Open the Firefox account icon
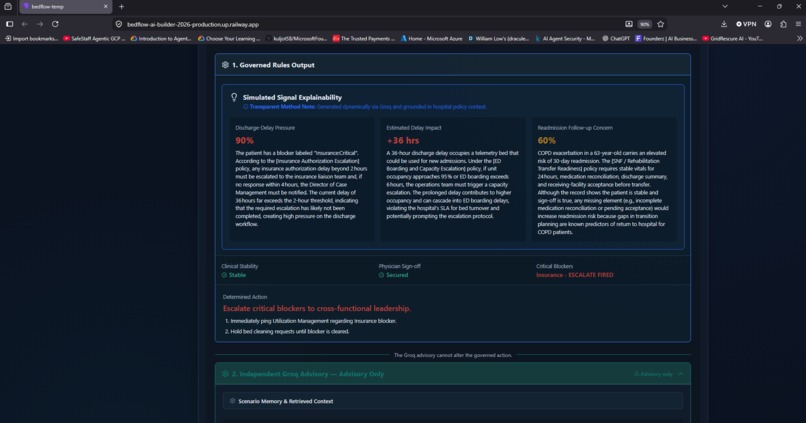Screen dimensions: 806x423 point(768,24)
